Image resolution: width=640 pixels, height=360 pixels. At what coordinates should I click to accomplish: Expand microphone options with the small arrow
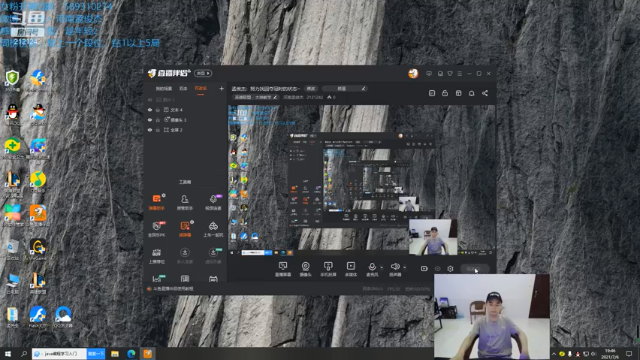(382, 268)
